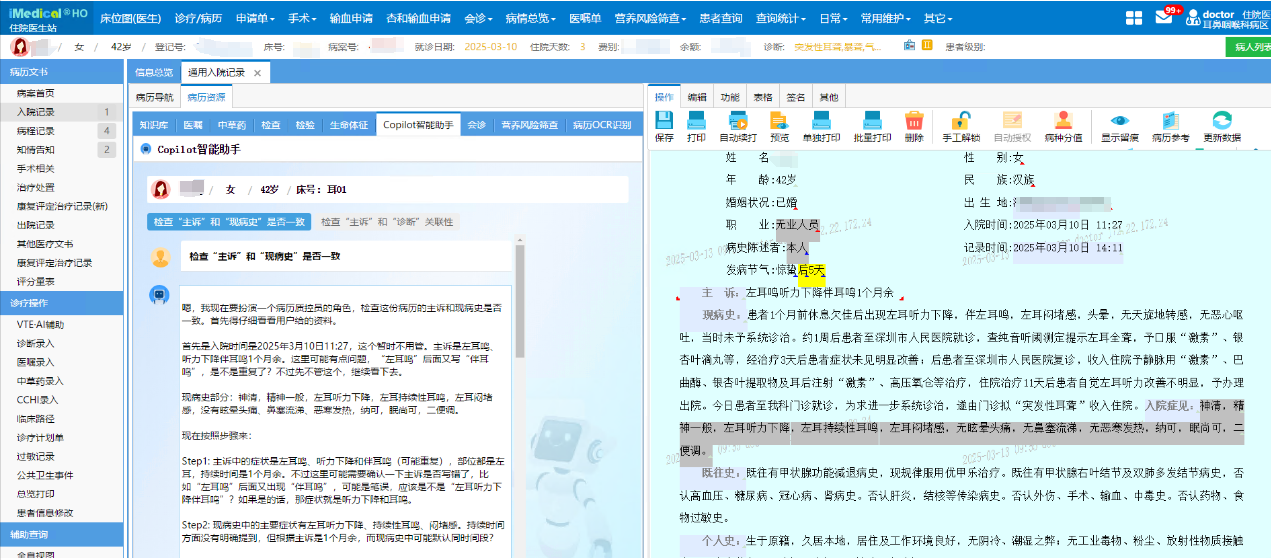Open the mail icon with 99+ badge
This screenshot has width=1271, height=560.
click(1164, 17)
